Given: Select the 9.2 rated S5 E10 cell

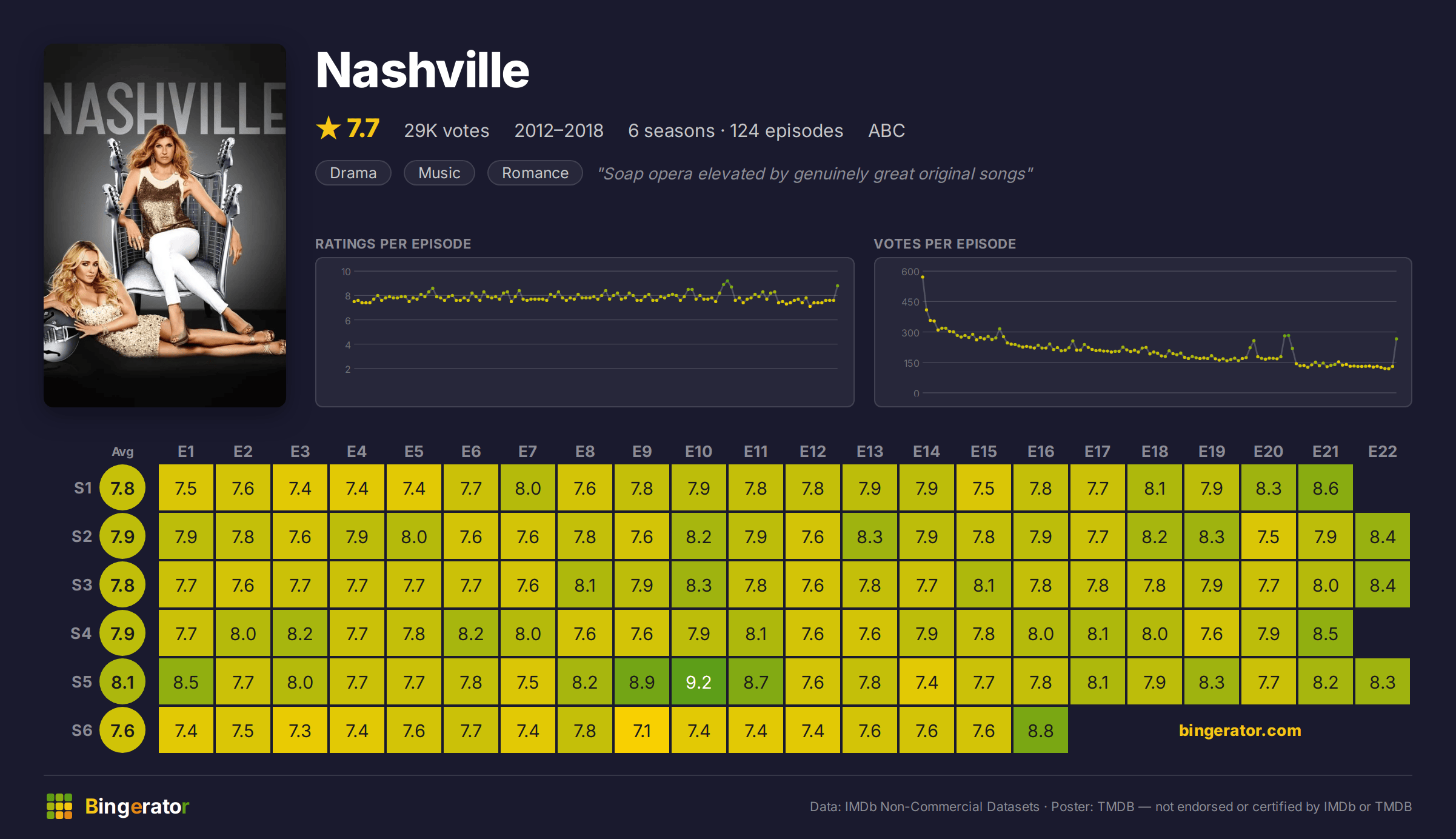Looking at the screenshot, I should (699, 682).
